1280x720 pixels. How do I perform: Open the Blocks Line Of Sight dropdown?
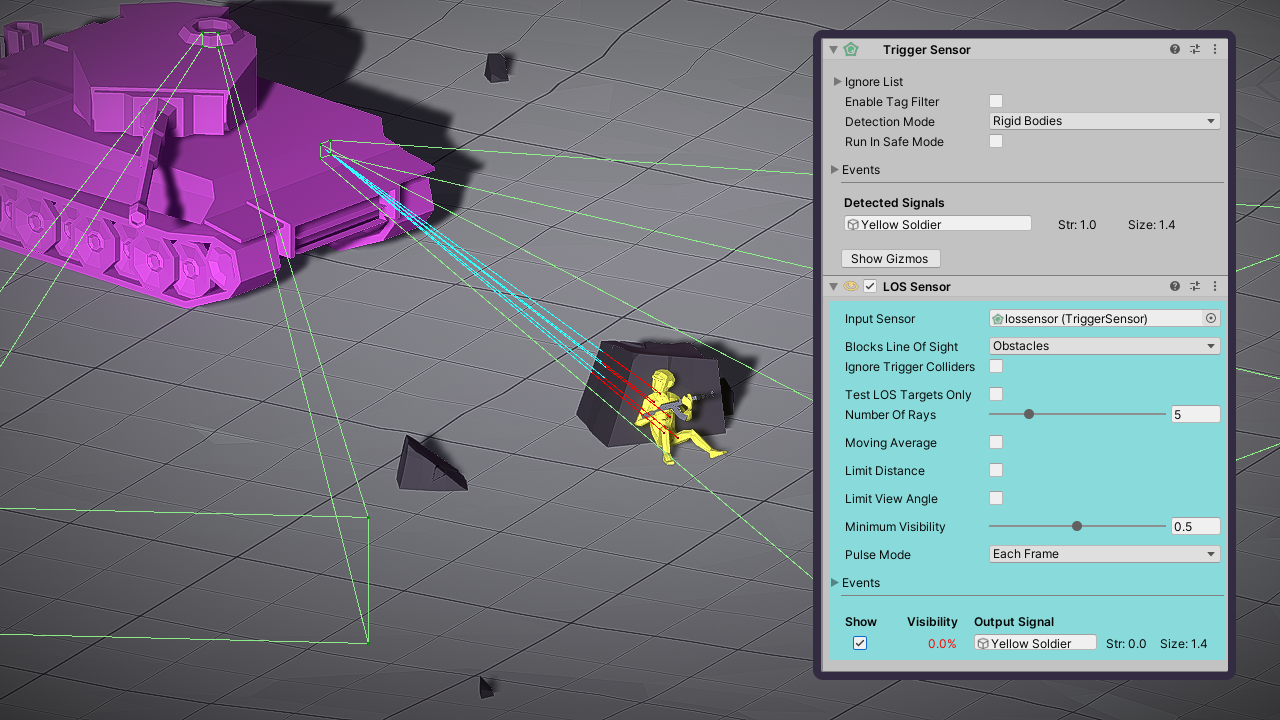(x=1104, y=346)
